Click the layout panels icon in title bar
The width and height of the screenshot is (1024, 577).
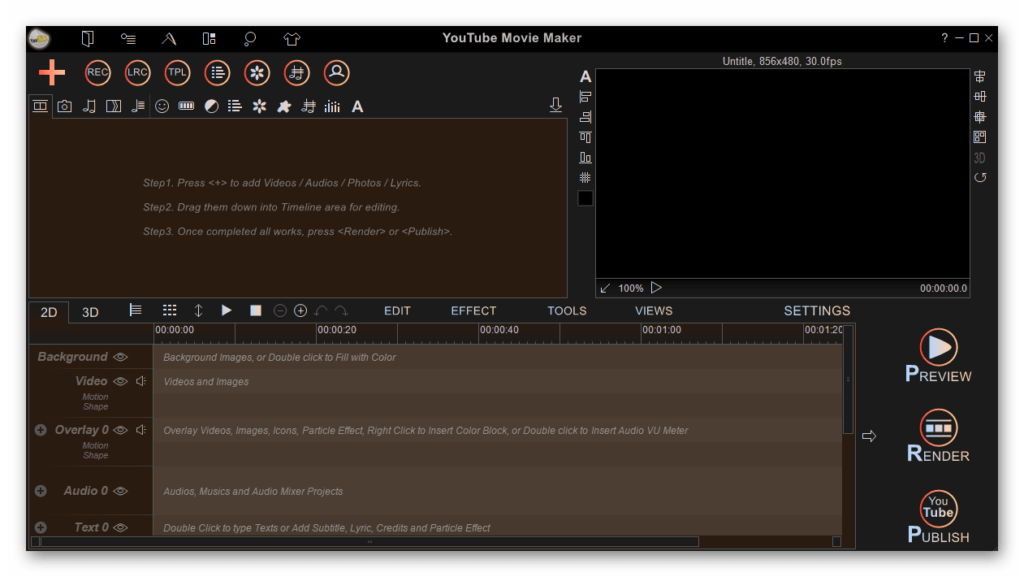[209, 39]
